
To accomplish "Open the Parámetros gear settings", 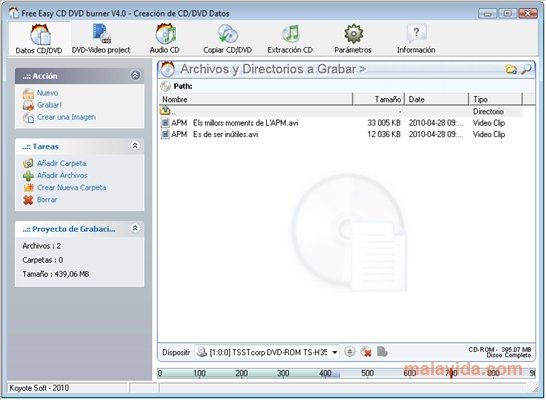I will tap(353, 39).
